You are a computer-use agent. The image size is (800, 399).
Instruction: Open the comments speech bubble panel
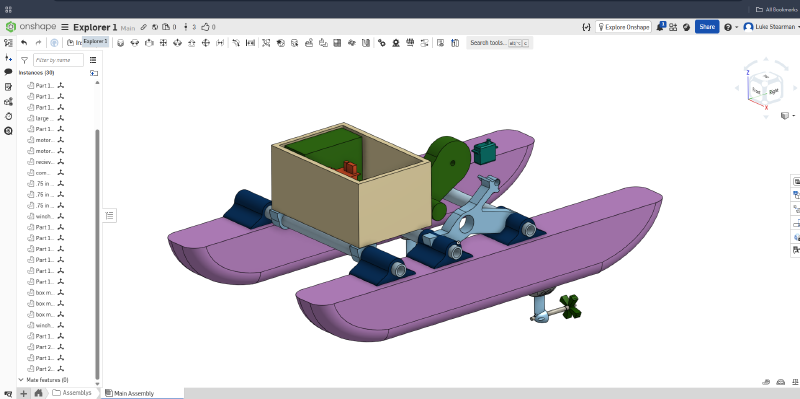(8, 72)
